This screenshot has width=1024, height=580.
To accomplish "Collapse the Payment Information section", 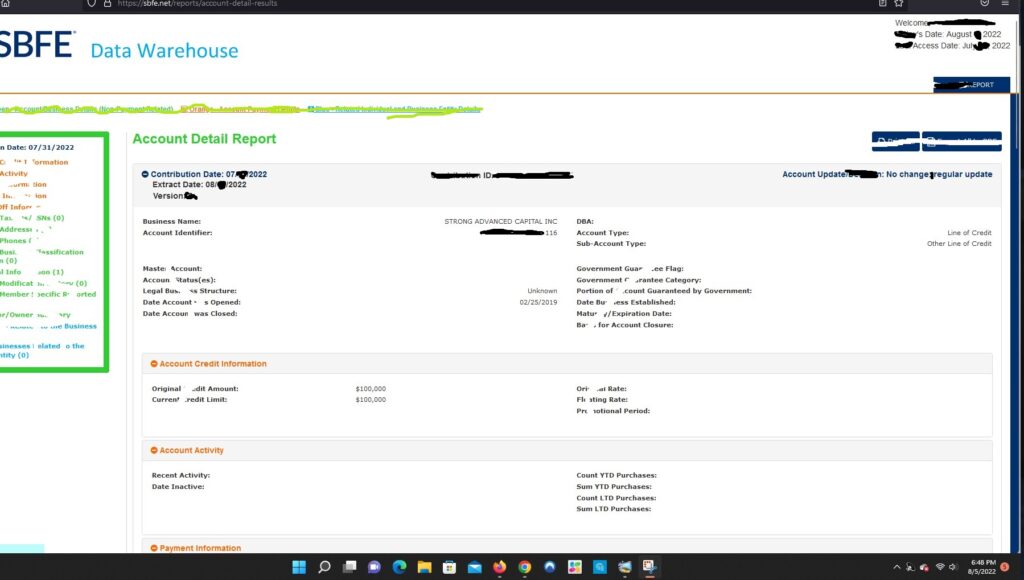I will coord(154,548).
